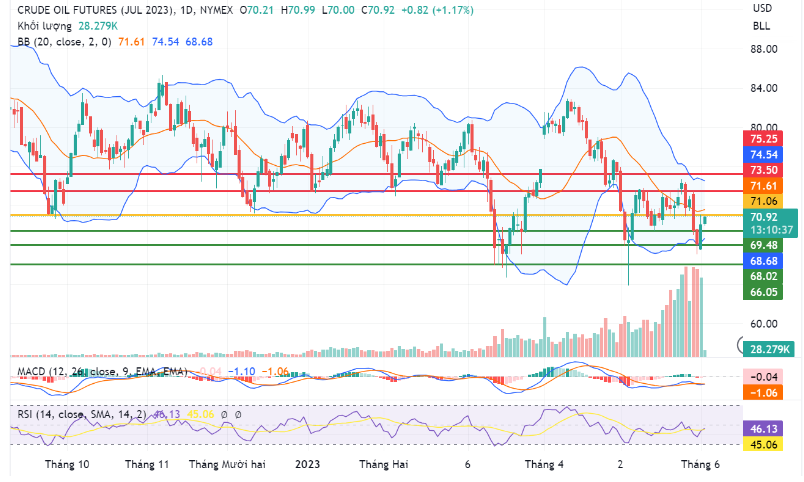Click Tháng 10 on the time axis
The image size is (804, 482).
pyautogui.click(x=68, y=465)
